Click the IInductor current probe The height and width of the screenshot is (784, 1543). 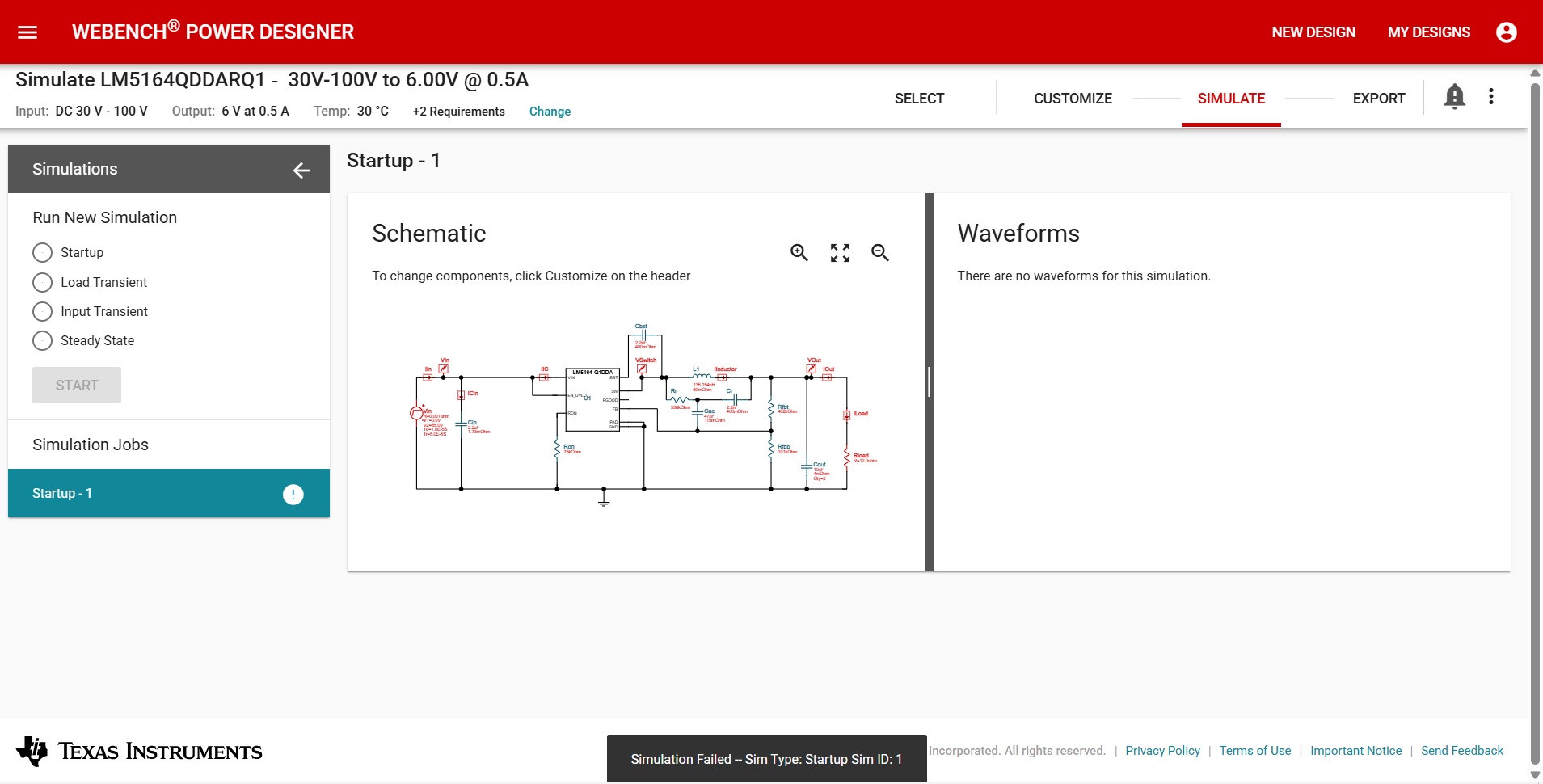pyautogui.click(x=722, y=377)
